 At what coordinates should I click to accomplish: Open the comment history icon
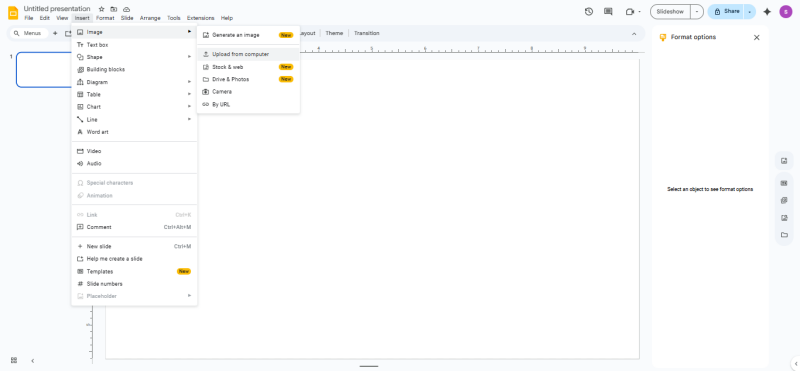click(608, 11)
